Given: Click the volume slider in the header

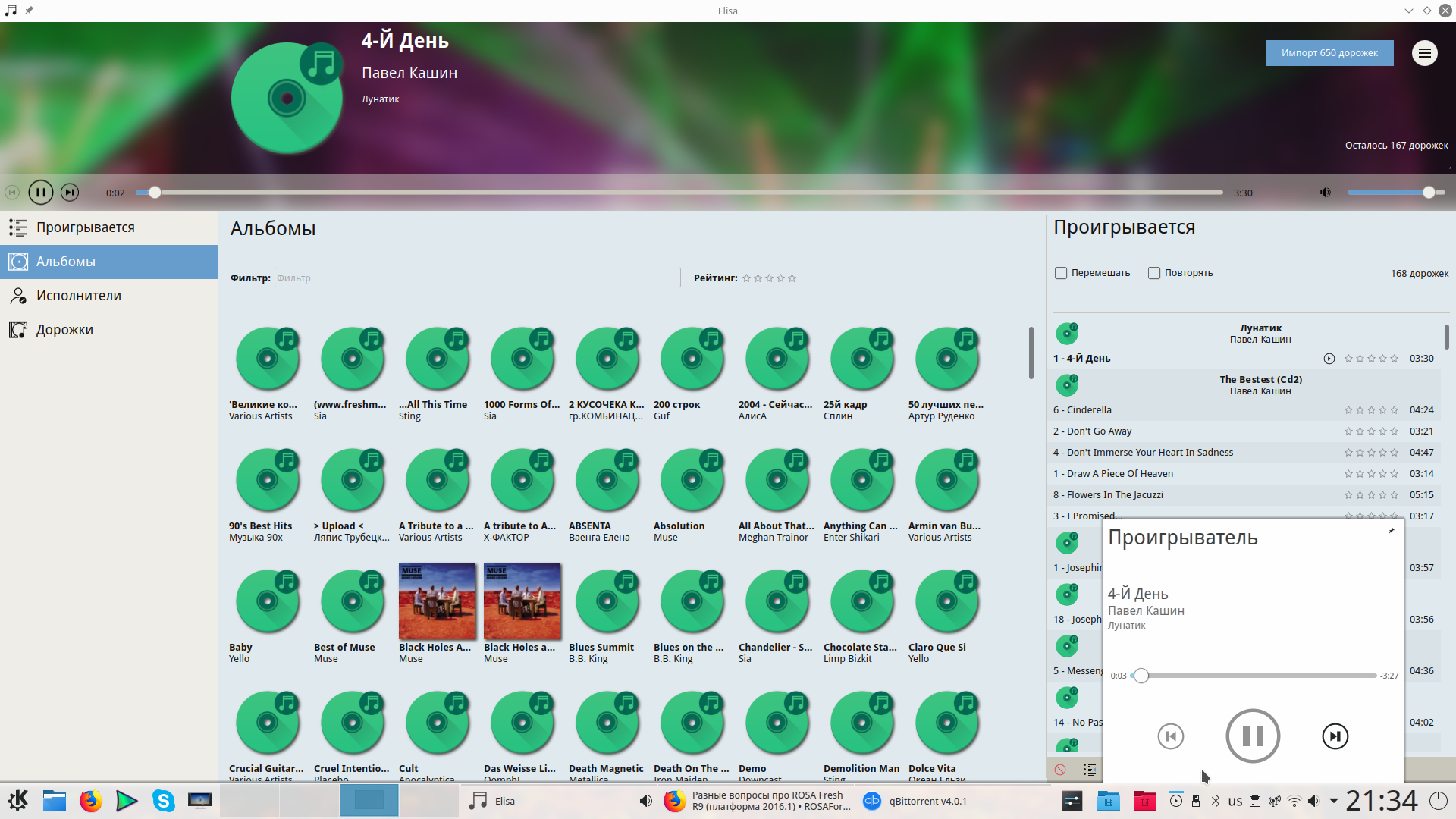Looking at the screenshot, I should (1395, 193).
